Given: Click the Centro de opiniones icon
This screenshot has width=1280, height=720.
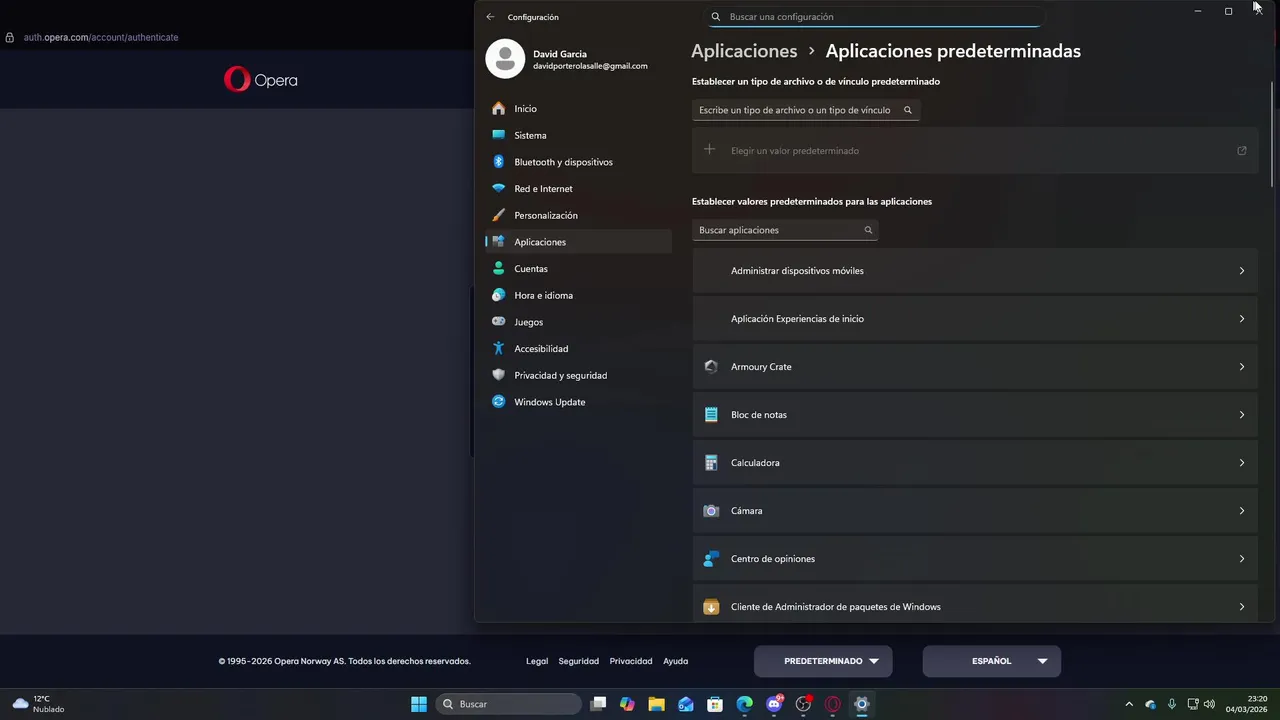Looking at the screenshot, I should pos(711,559).
